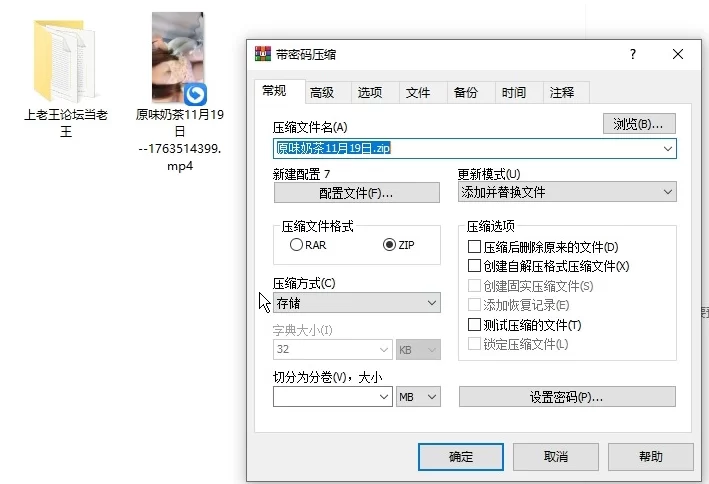709x484 pixels.
Task: Open the 压缩方式 dropdown showing 存储
Action: [x=356, y=303]
